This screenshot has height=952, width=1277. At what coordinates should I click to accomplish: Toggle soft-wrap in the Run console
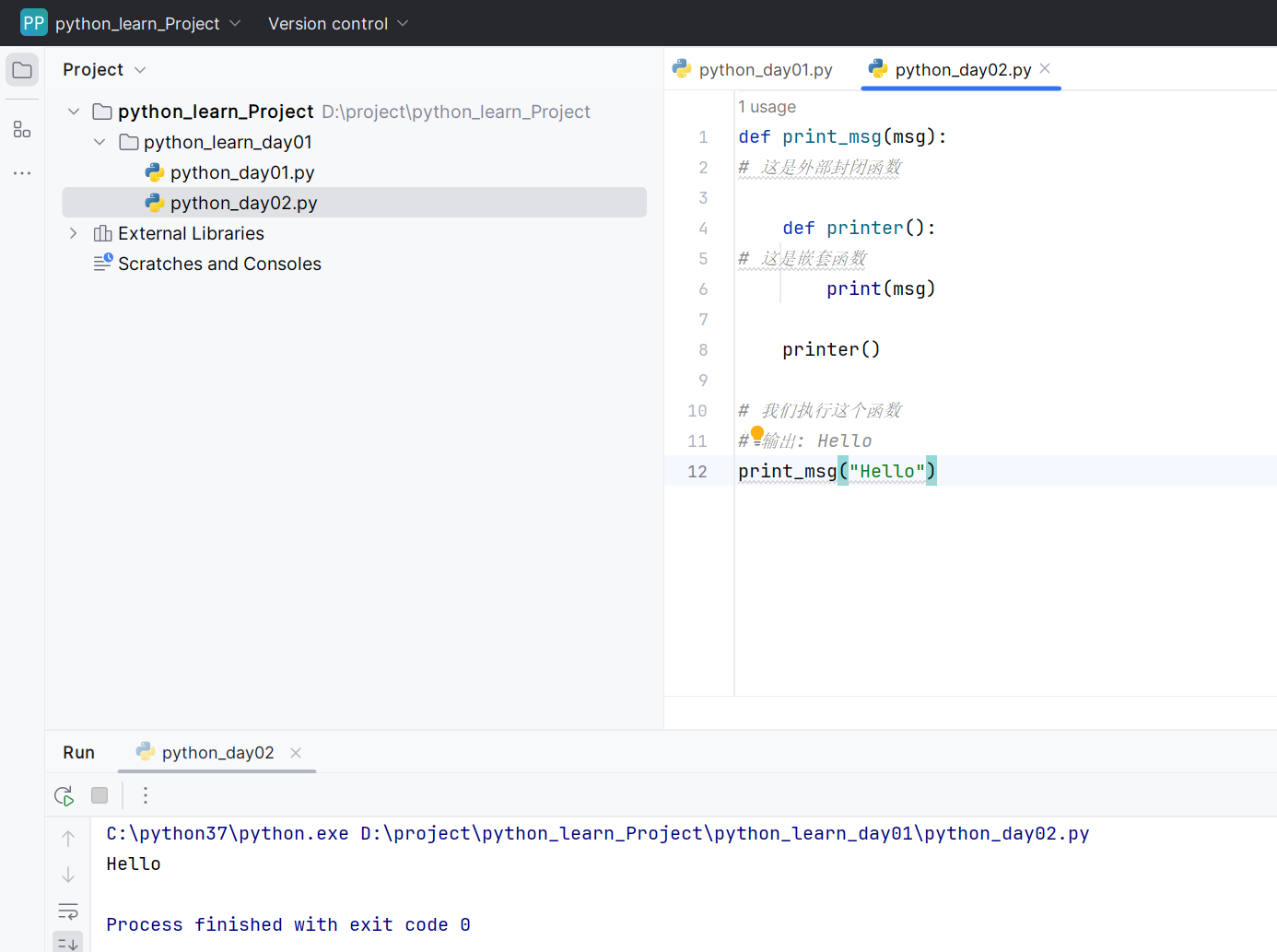(68, 911)
